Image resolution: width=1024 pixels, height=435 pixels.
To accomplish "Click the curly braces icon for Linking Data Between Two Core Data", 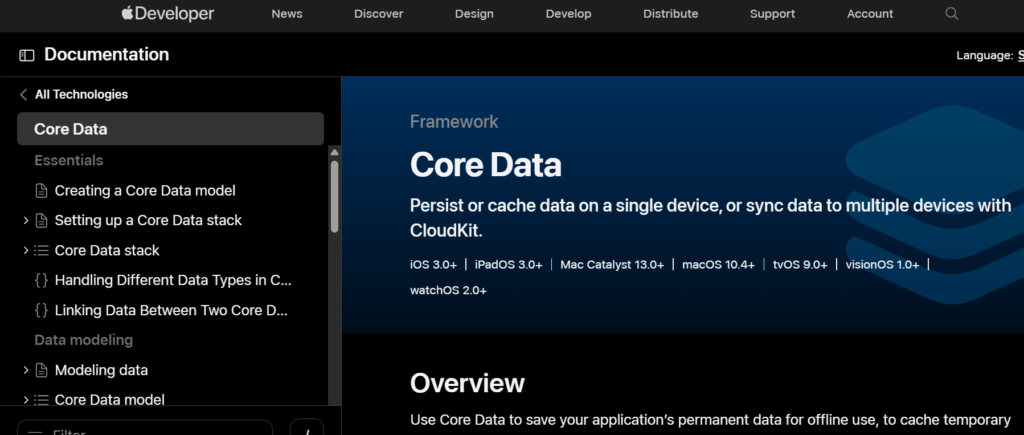I will point(41,310).
